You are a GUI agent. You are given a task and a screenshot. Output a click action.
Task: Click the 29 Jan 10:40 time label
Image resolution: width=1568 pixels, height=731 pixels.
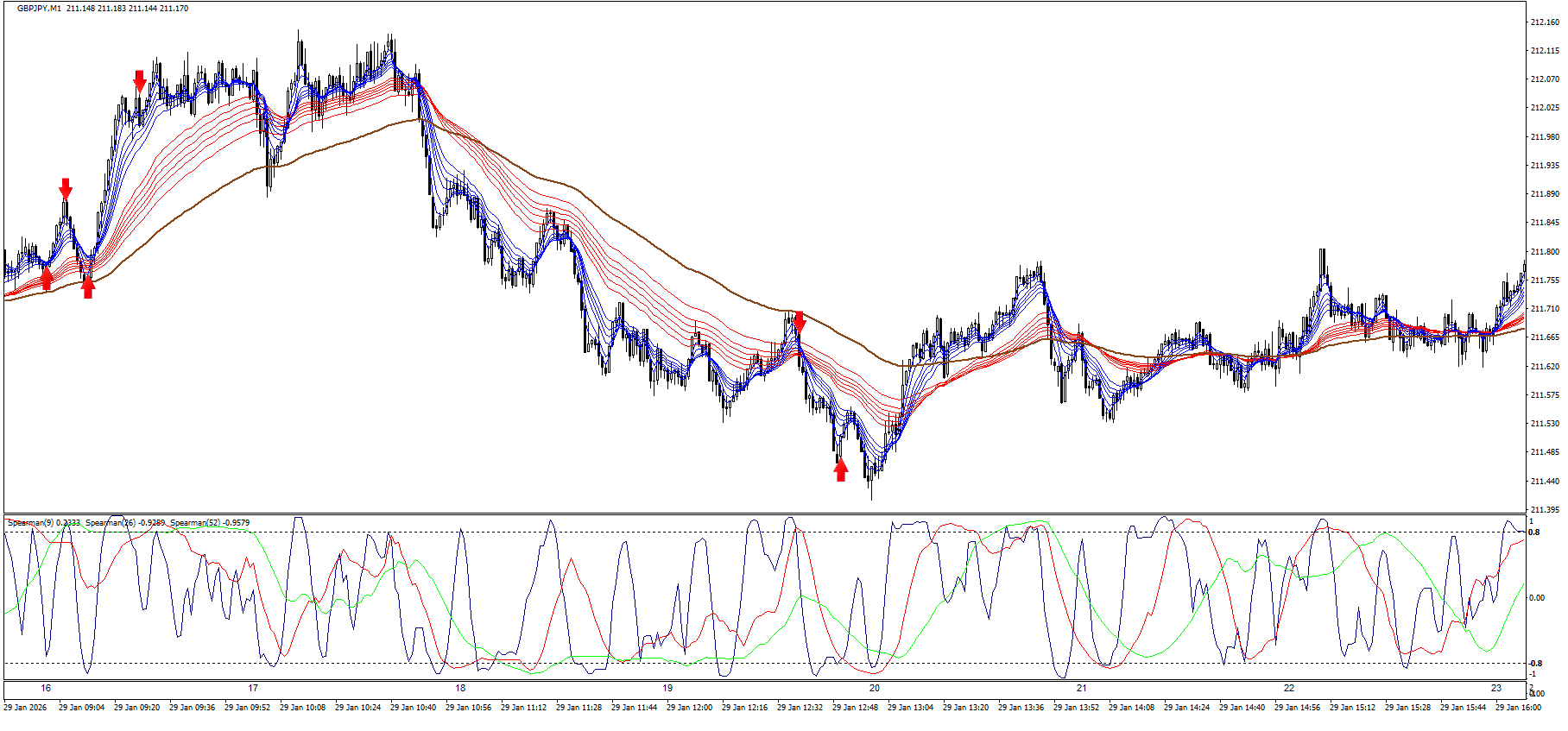[413, 708]
